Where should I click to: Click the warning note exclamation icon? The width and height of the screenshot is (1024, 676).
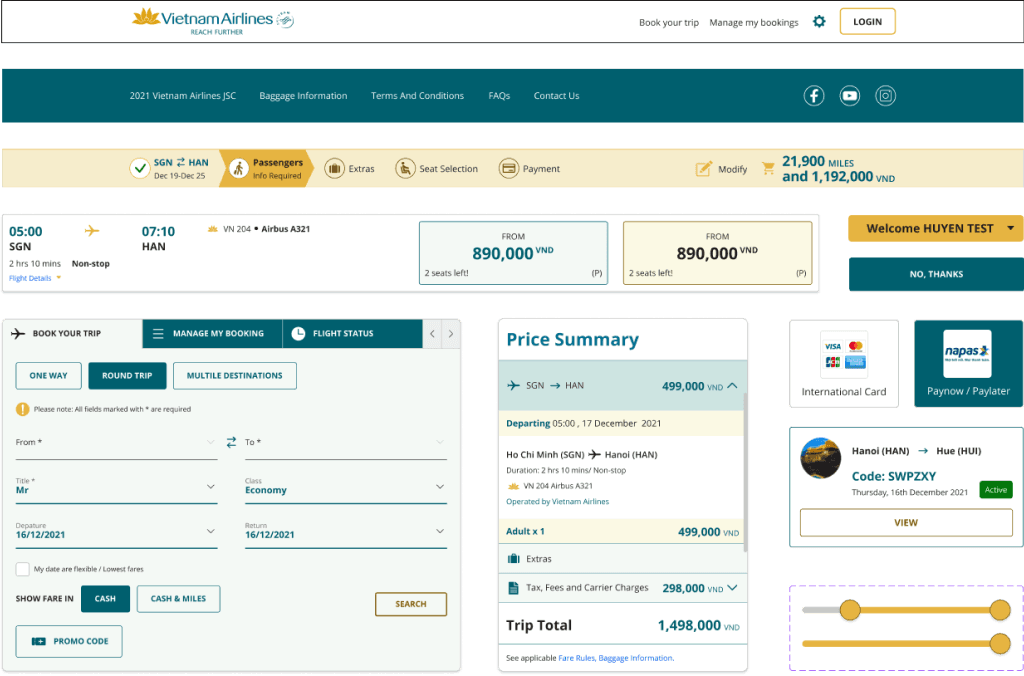coord(22,409)
